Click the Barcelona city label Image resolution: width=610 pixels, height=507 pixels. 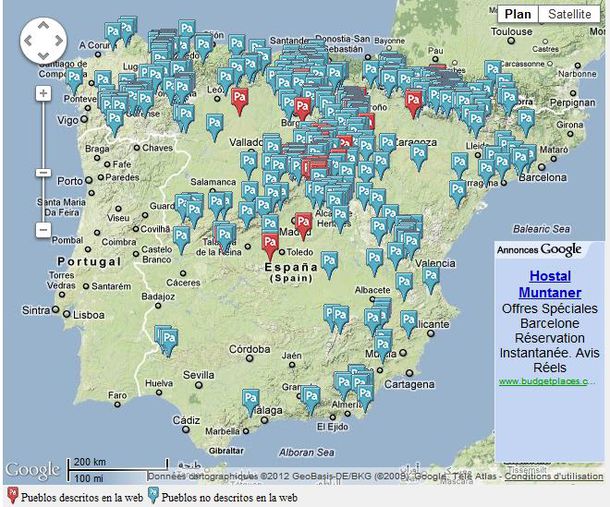[x=543, y=177]
